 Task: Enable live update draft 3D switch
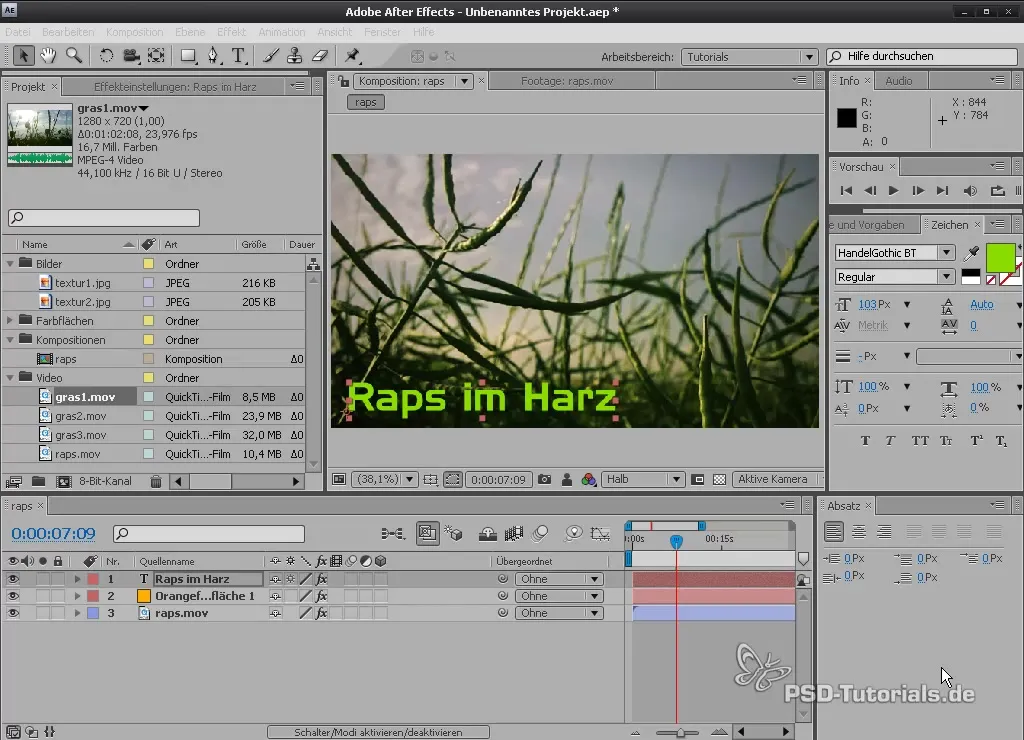(454, 534)
